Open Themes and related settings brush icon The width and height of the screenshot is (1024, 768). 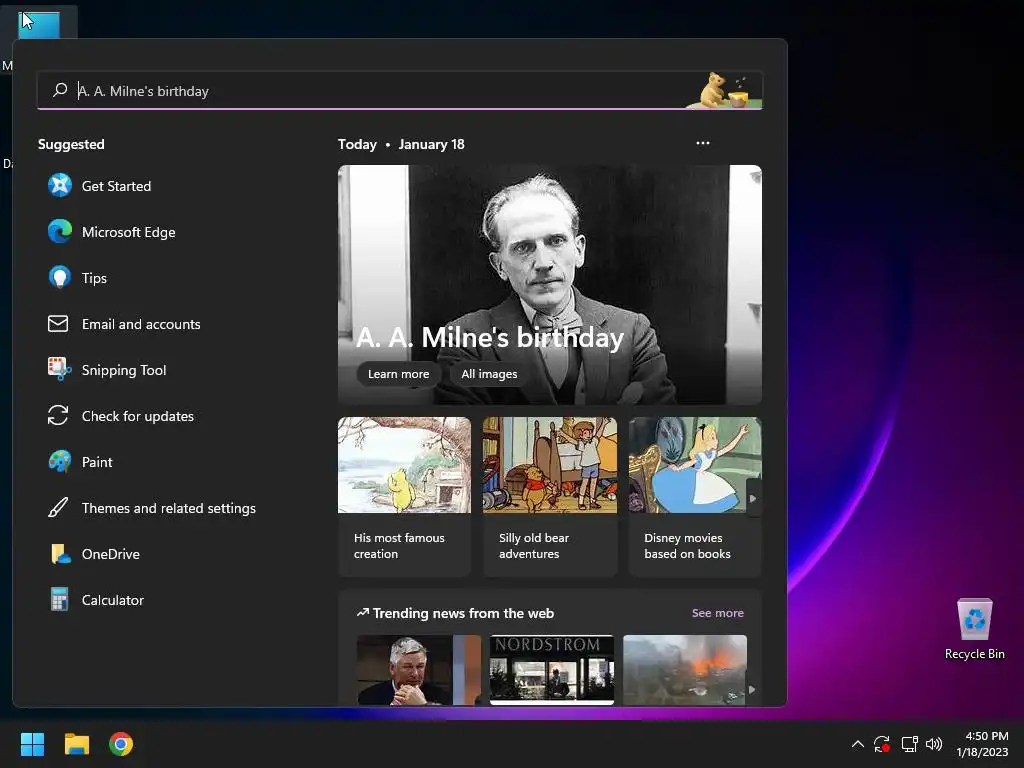click(58, 507)
